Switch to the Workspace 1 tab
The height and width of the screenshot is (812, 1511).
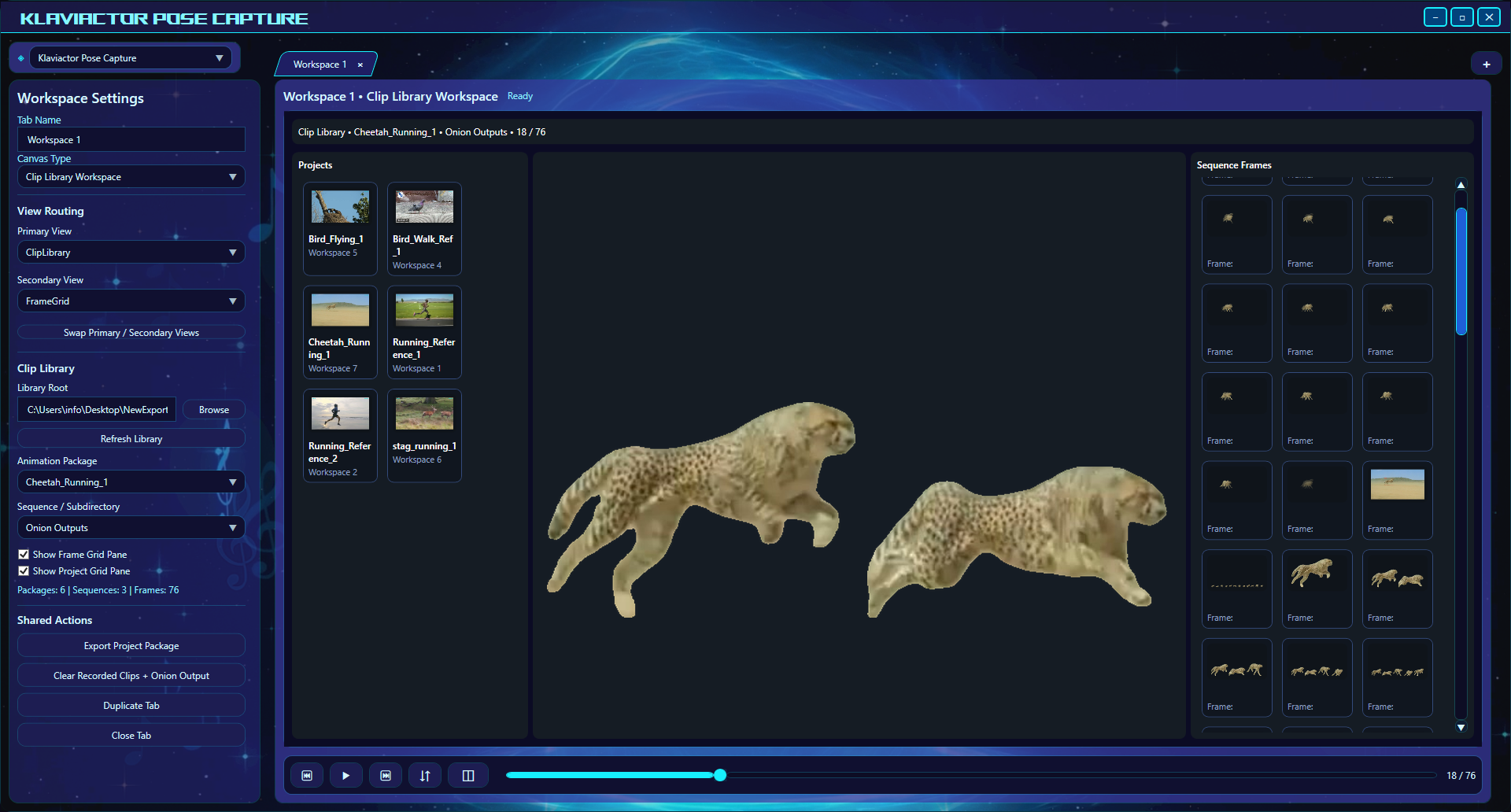click(x=320, y=65)
